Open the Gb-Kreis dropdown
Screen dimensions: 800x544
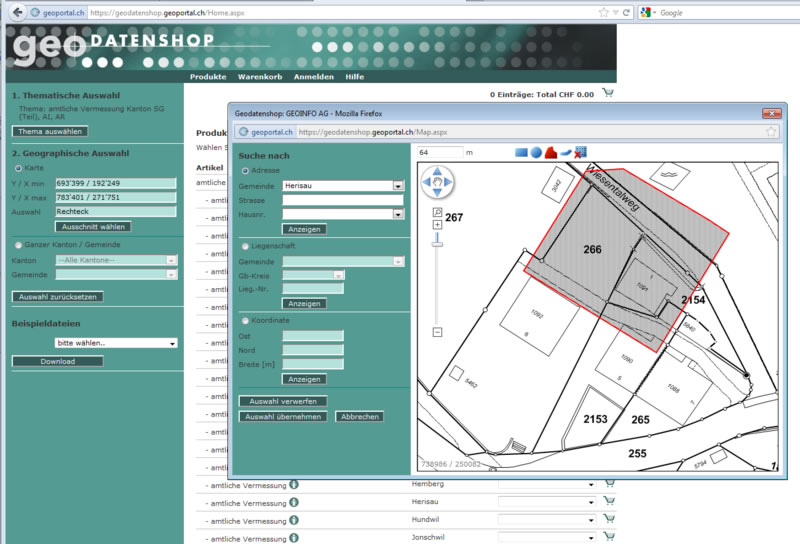pos(338,276)
